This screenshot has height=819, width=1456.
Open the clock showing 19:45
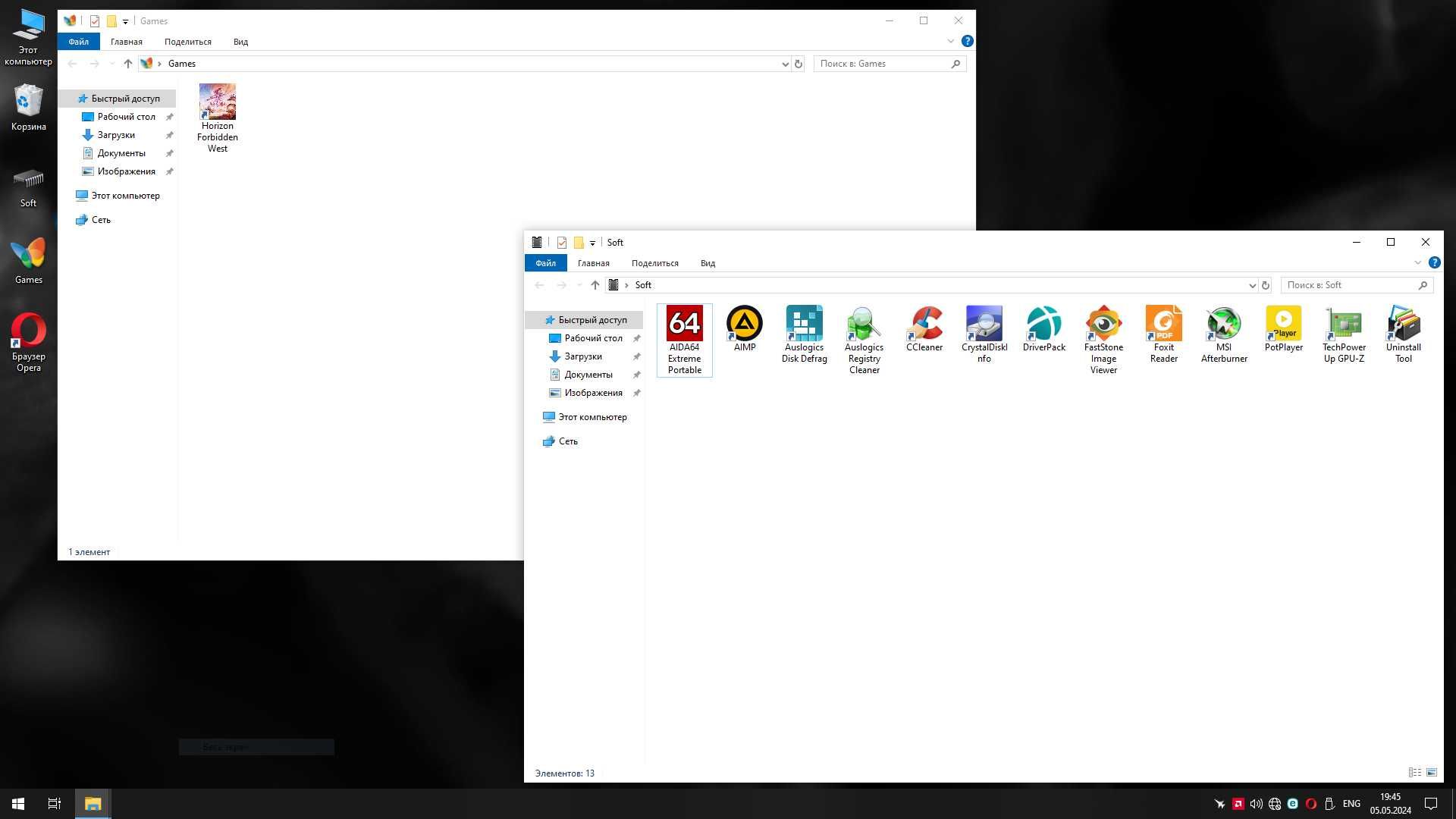pyautogui.click(x=1390, y=804)
